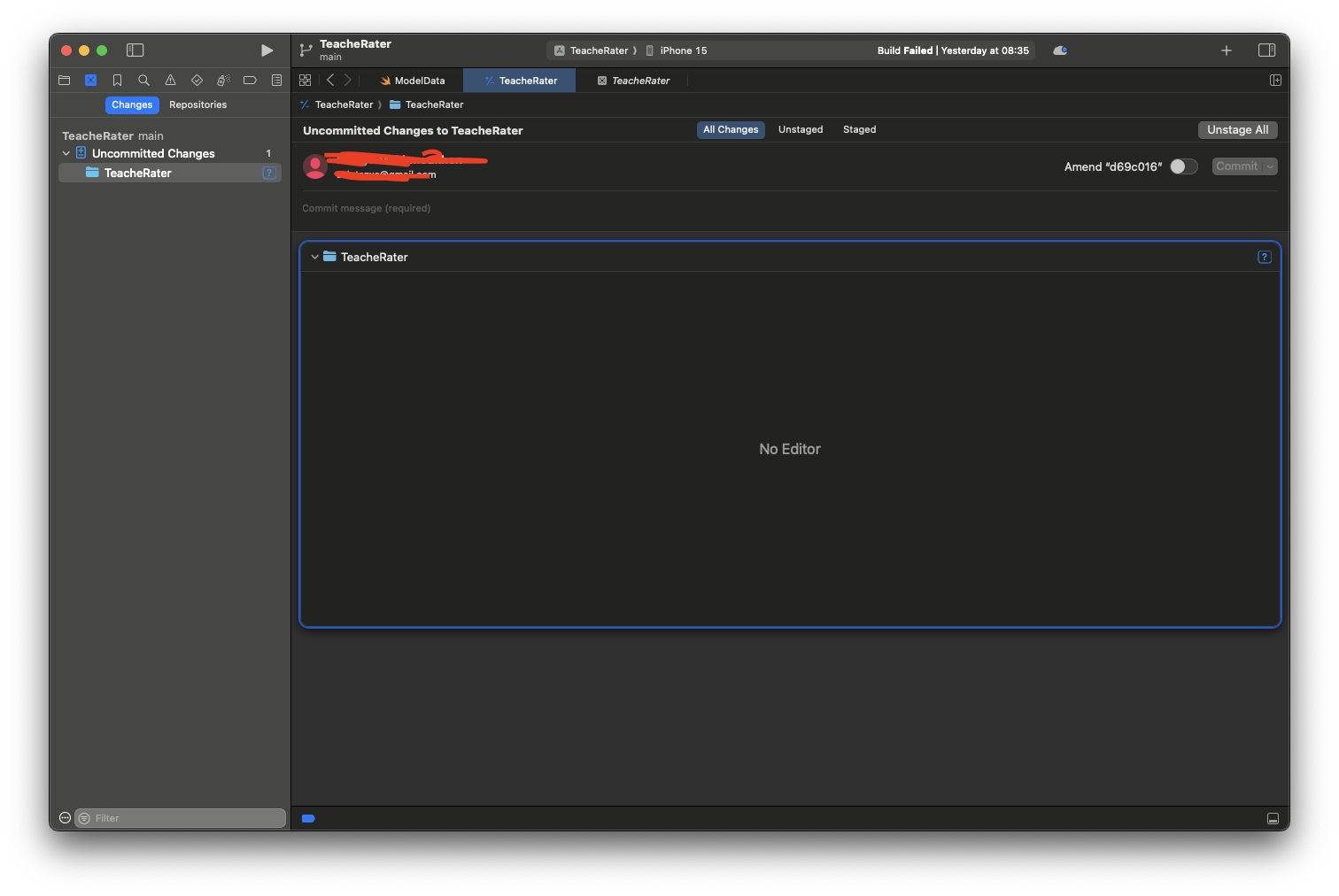Click the commit message field
This screenshot has width=1339, height=896.
tap(790, 208)
